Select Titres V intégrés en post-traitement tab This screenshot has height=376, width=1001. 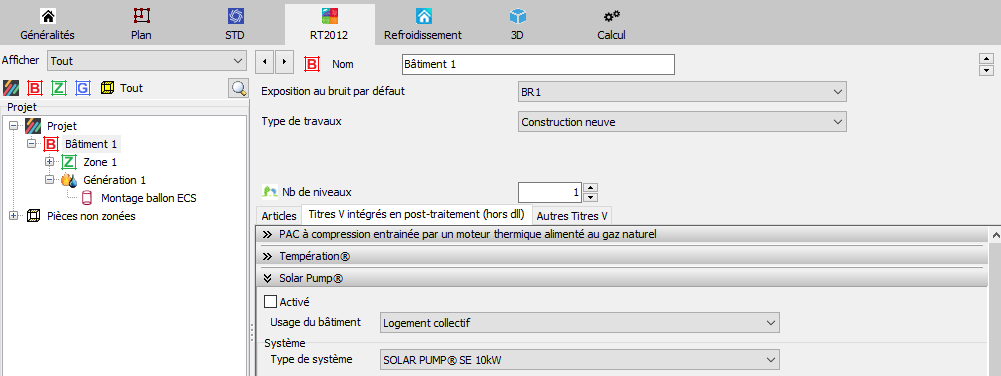click(x=416, y=214)
